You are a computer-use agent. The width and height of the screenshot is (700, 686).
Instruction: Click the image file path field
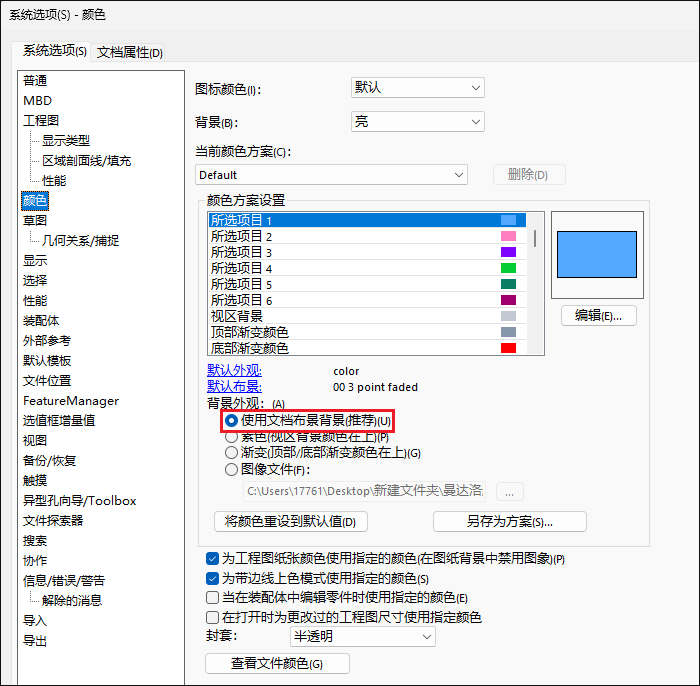[364, 491]
